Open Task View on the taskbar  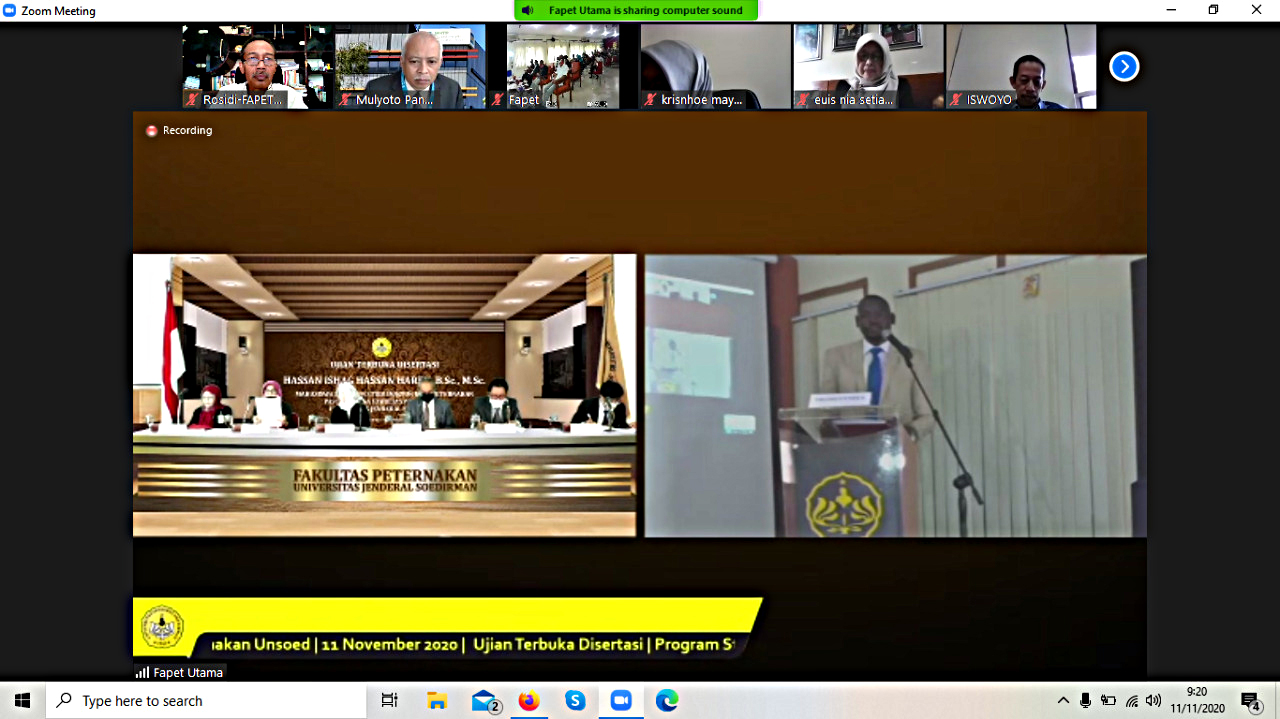click(x=389, y=701)
